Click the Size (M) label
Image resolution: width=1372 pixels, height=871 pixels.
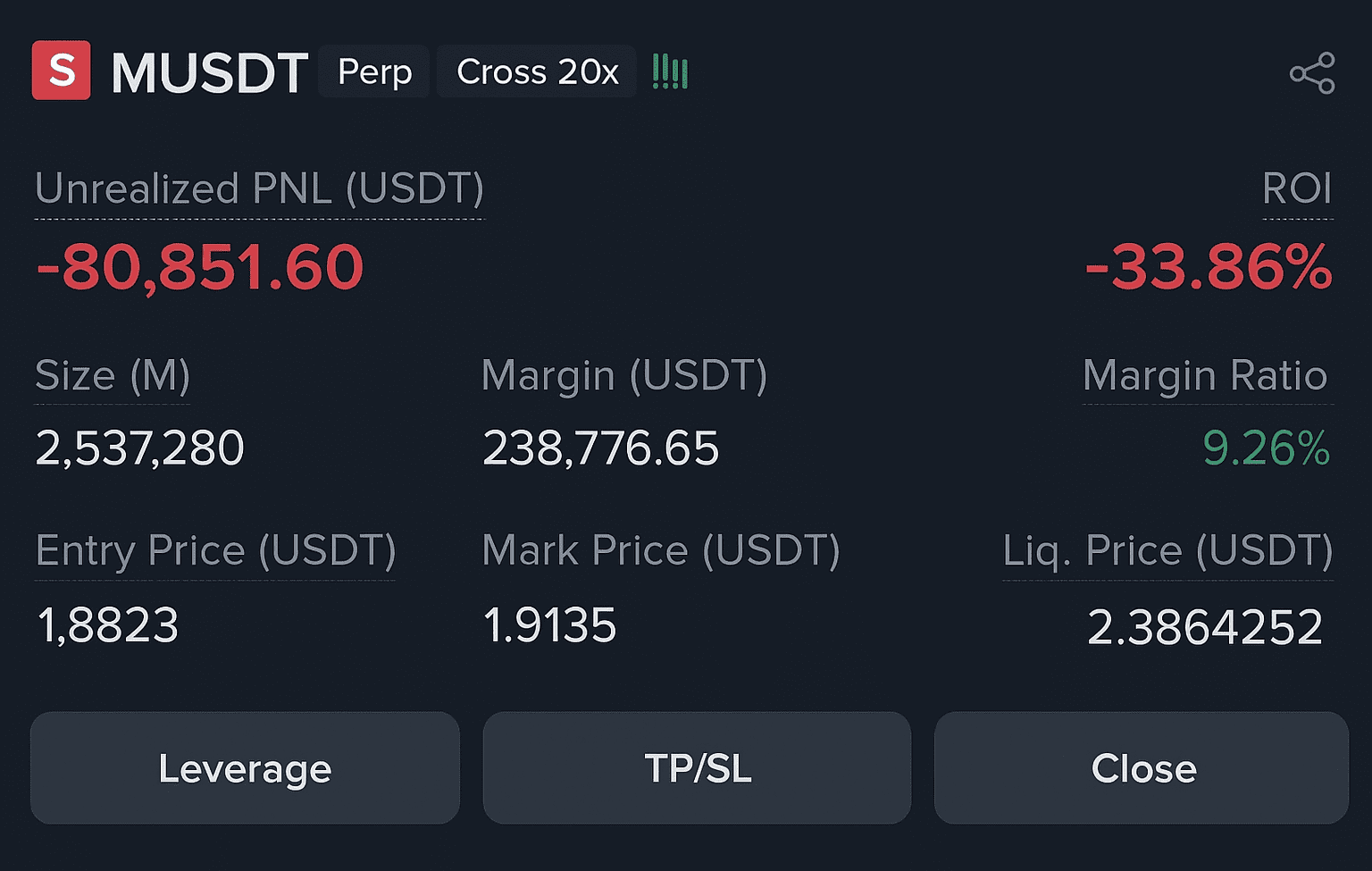(113, 375)
